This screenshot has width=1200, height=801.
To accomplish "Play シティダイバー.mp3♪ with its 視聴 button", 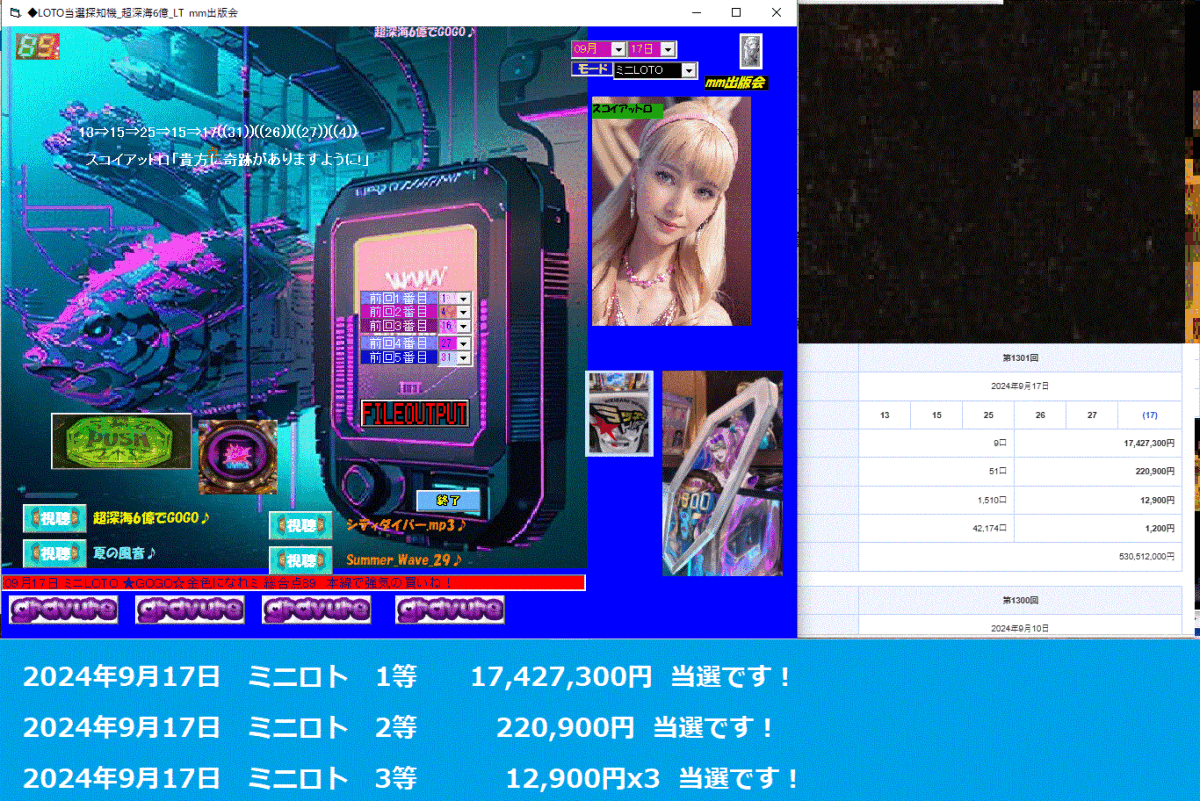I will click(x=301, y=525).
